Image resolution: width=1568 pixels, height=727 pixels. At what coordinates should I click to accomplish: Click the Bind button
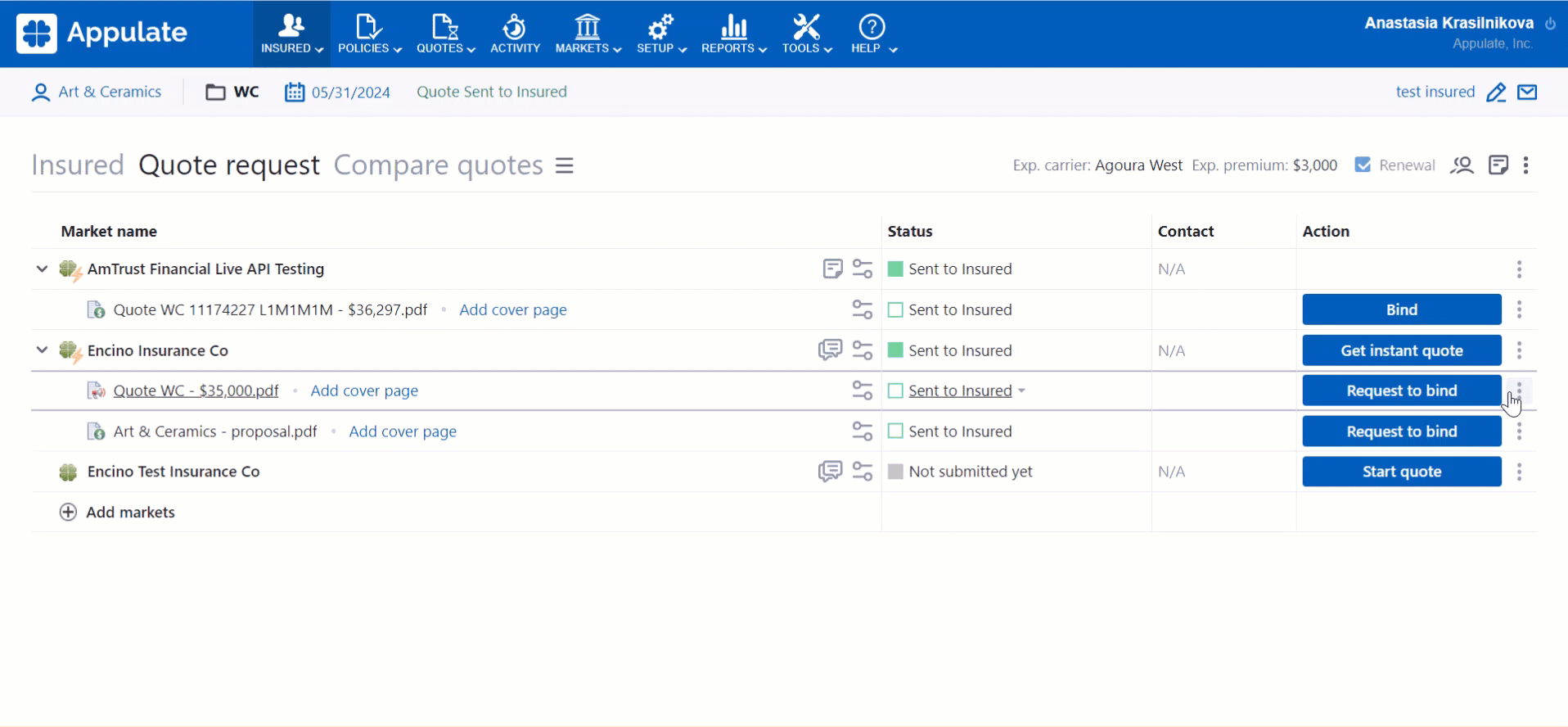[x=1402, y=309]
